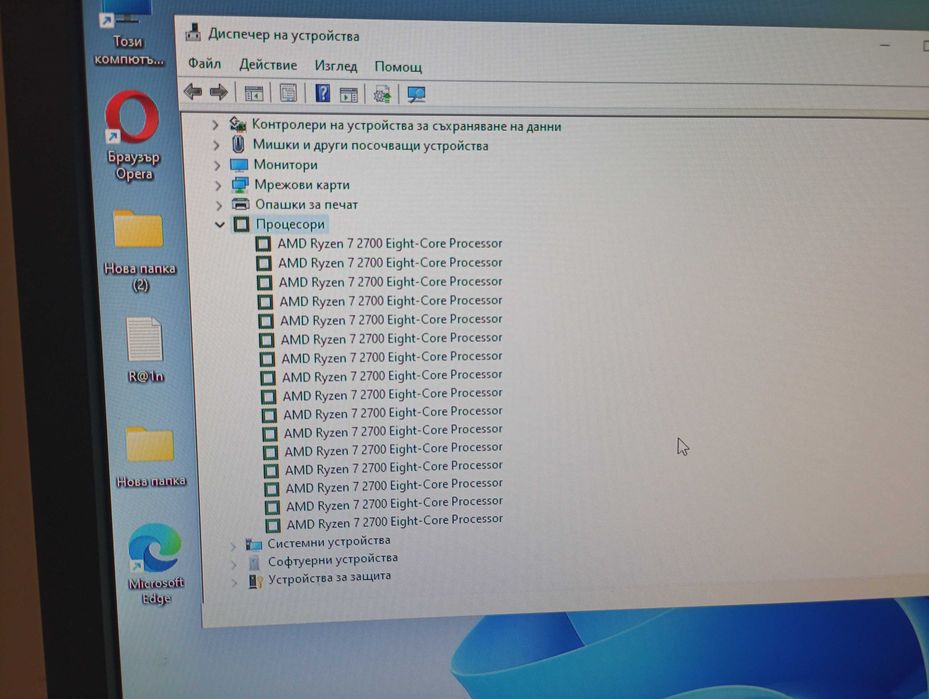
Task: Expand Мишки и други посочващи устройства
Action: tap(216, 145)
